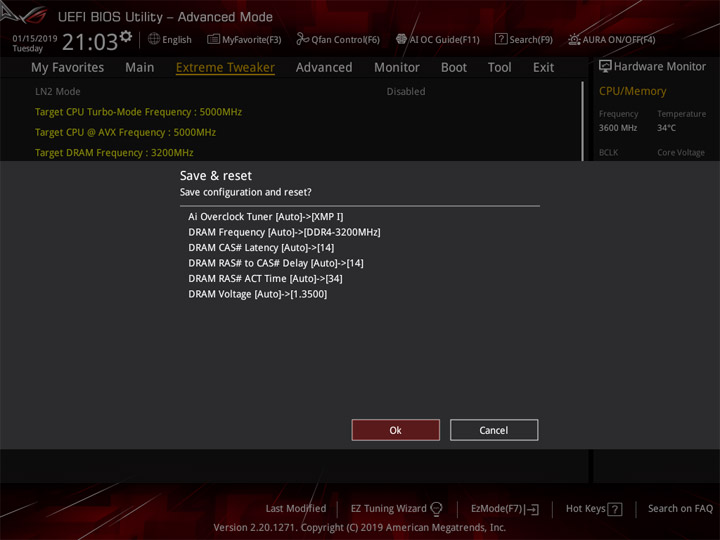Image resolution: width=720 pixels, height=540 pixels.
Task: Click the ROG logo icon
Action: click(23, 15)
